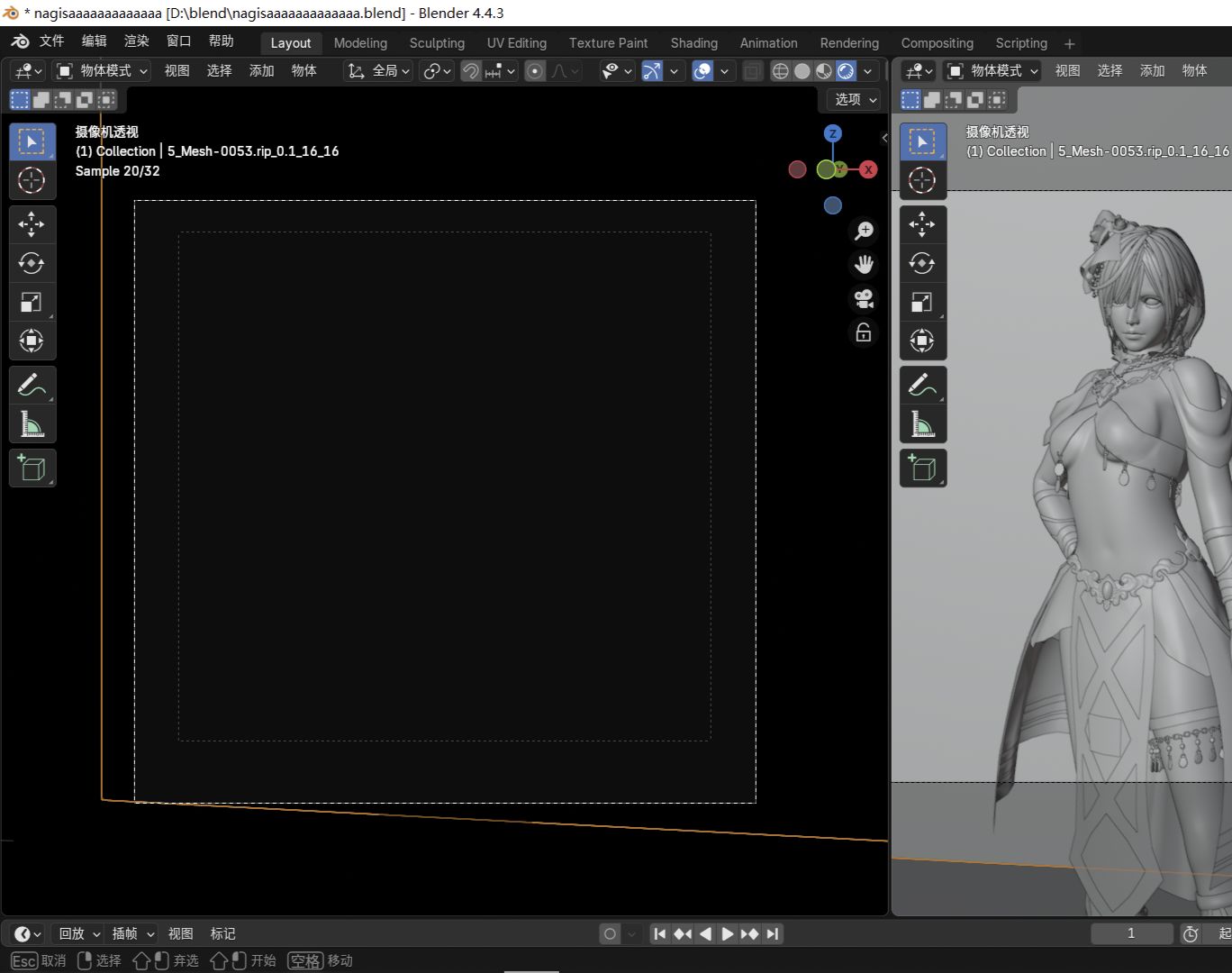
Task: Click the hand pan view icon
Action: point(864,265)
